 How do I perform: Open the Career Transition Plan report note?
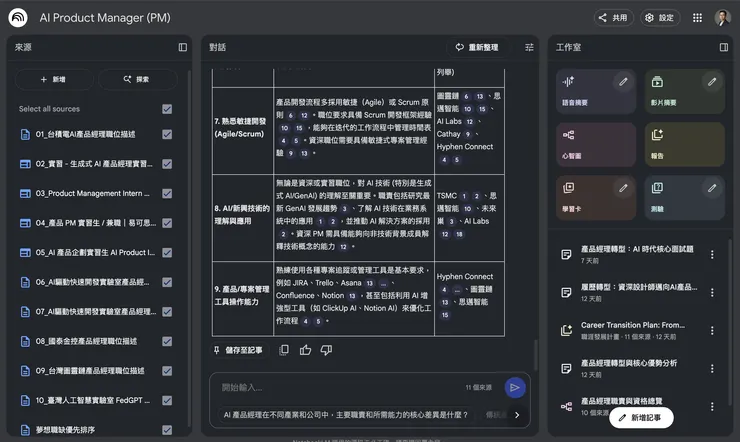pos(632,325)
